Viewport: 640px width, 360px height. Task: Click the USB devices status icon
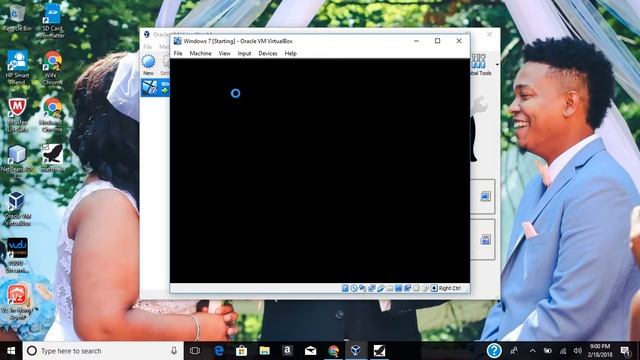pos(381,288)
